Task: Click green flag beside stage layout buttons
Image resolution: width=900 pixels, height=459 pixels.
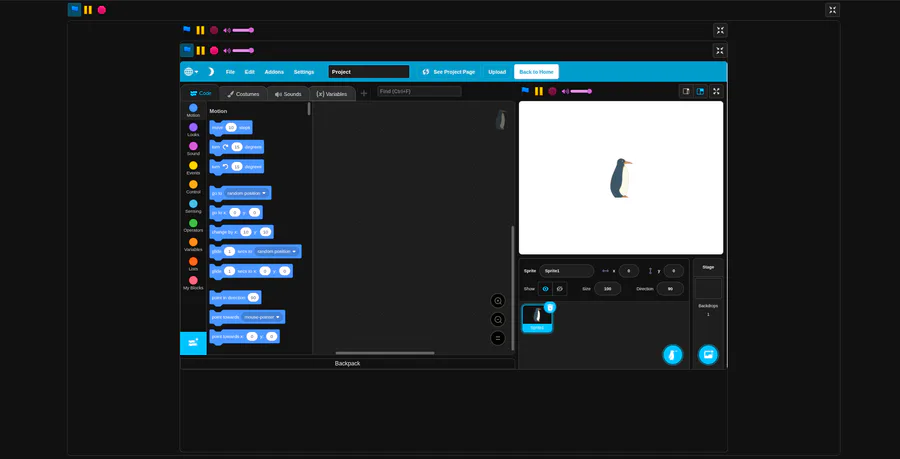Action: 525,91
